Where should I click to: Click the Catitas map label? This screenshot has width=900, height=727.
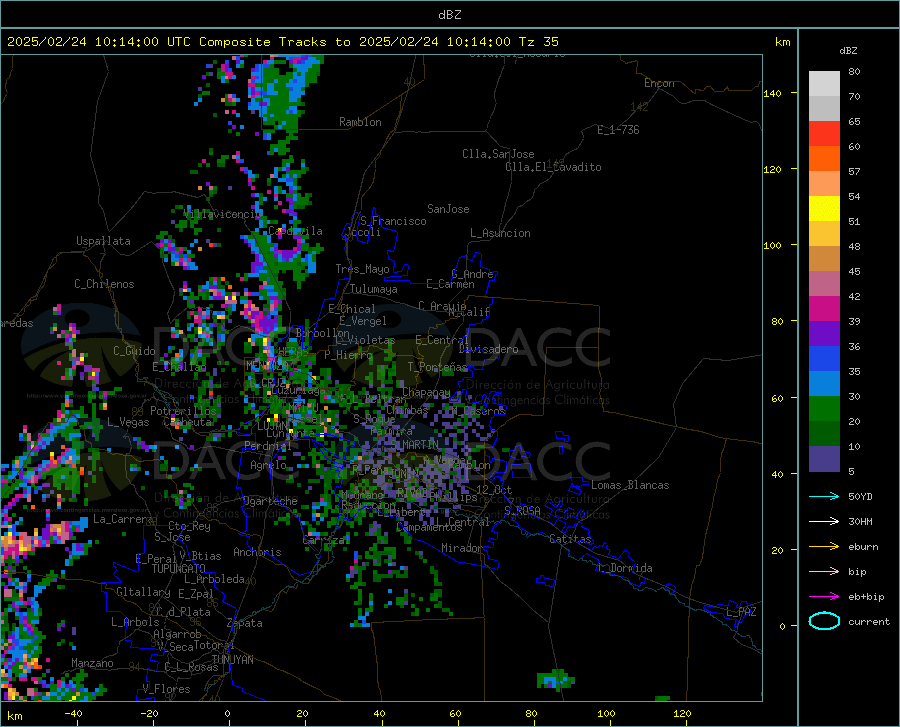[x=571, y=539]
